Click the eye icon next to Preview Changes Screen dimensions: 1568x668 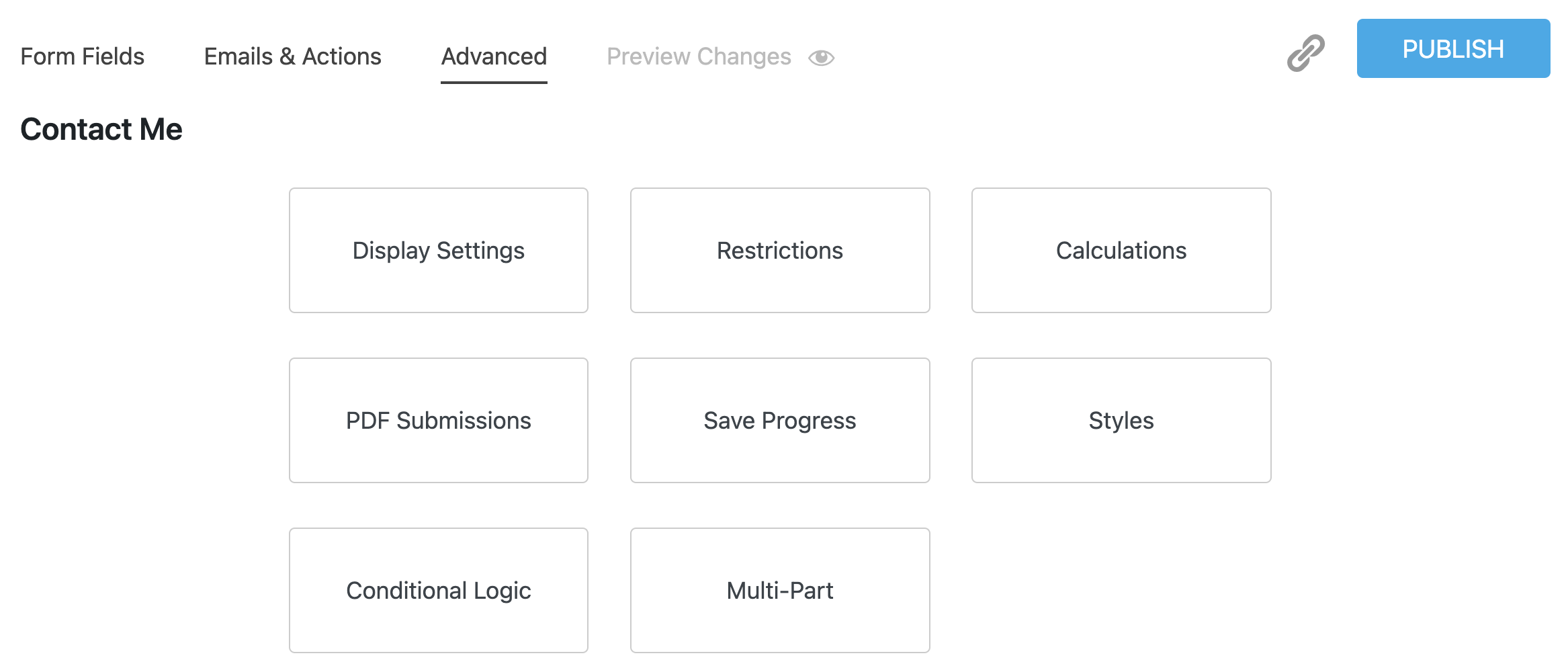click(x=822, y=58)
